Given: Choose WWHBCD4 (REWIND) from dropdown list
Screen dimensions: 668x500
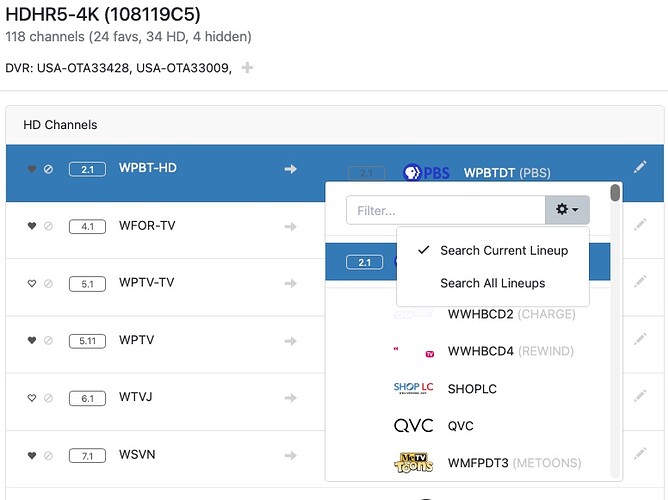Looking at the screenshot, I should coord(511,352).
